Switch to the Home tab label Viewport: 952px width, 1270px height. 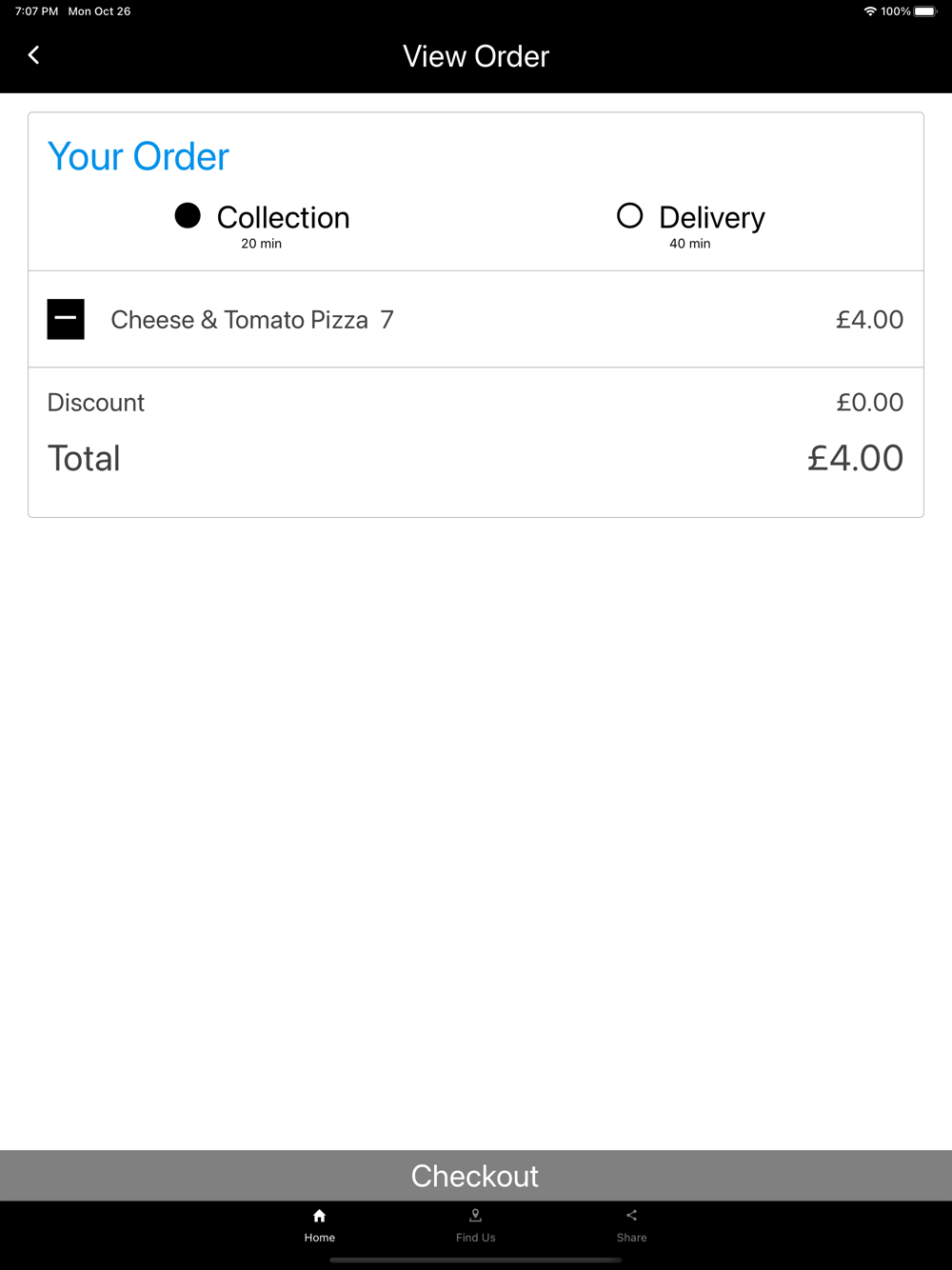coord(320,1238)
